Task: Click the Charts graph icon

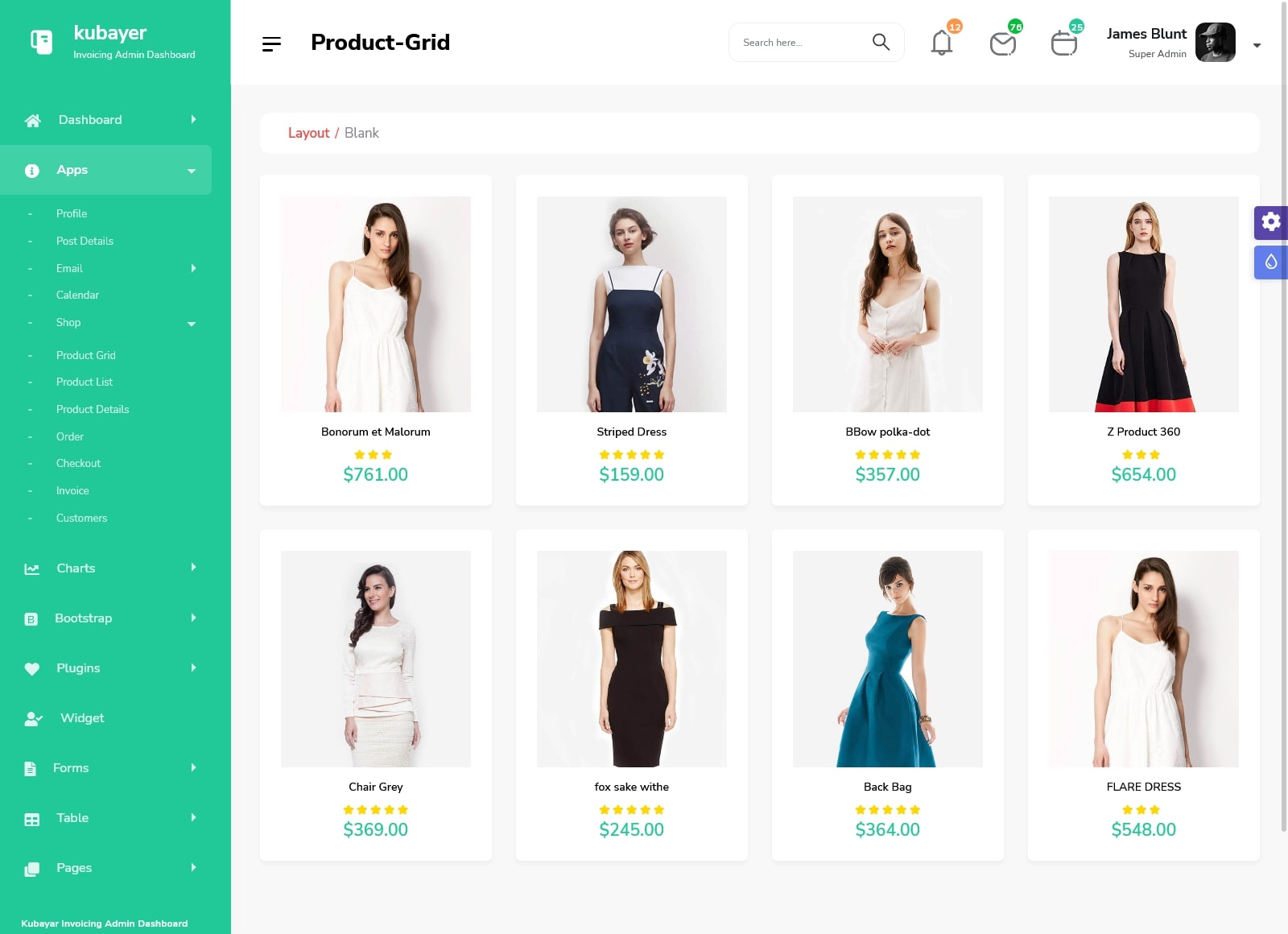Action: click(x=32, y=569)
